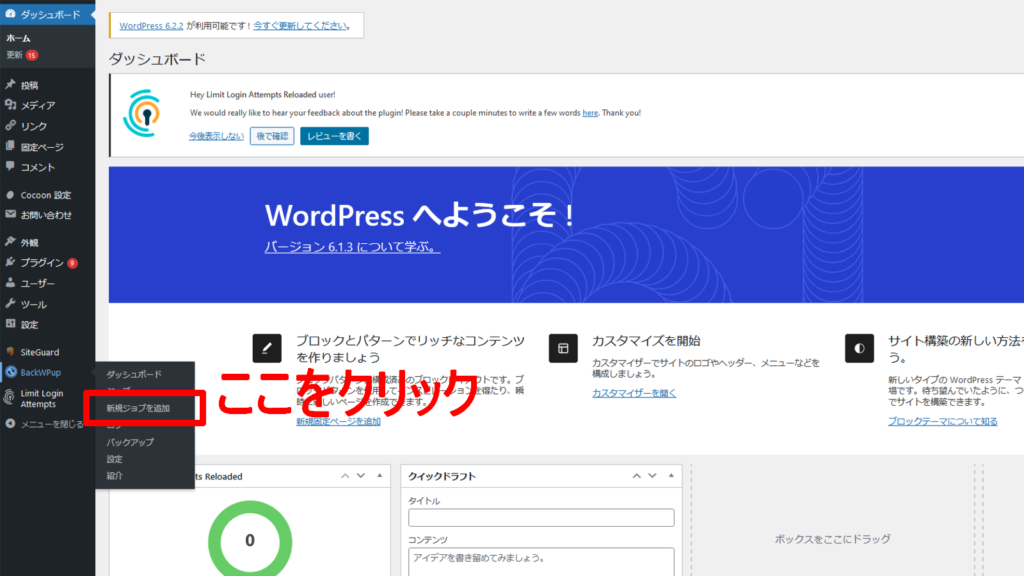Screen dimensions: 1024x576
Task: Click the 後で確認 button
Action: point(272,136)
